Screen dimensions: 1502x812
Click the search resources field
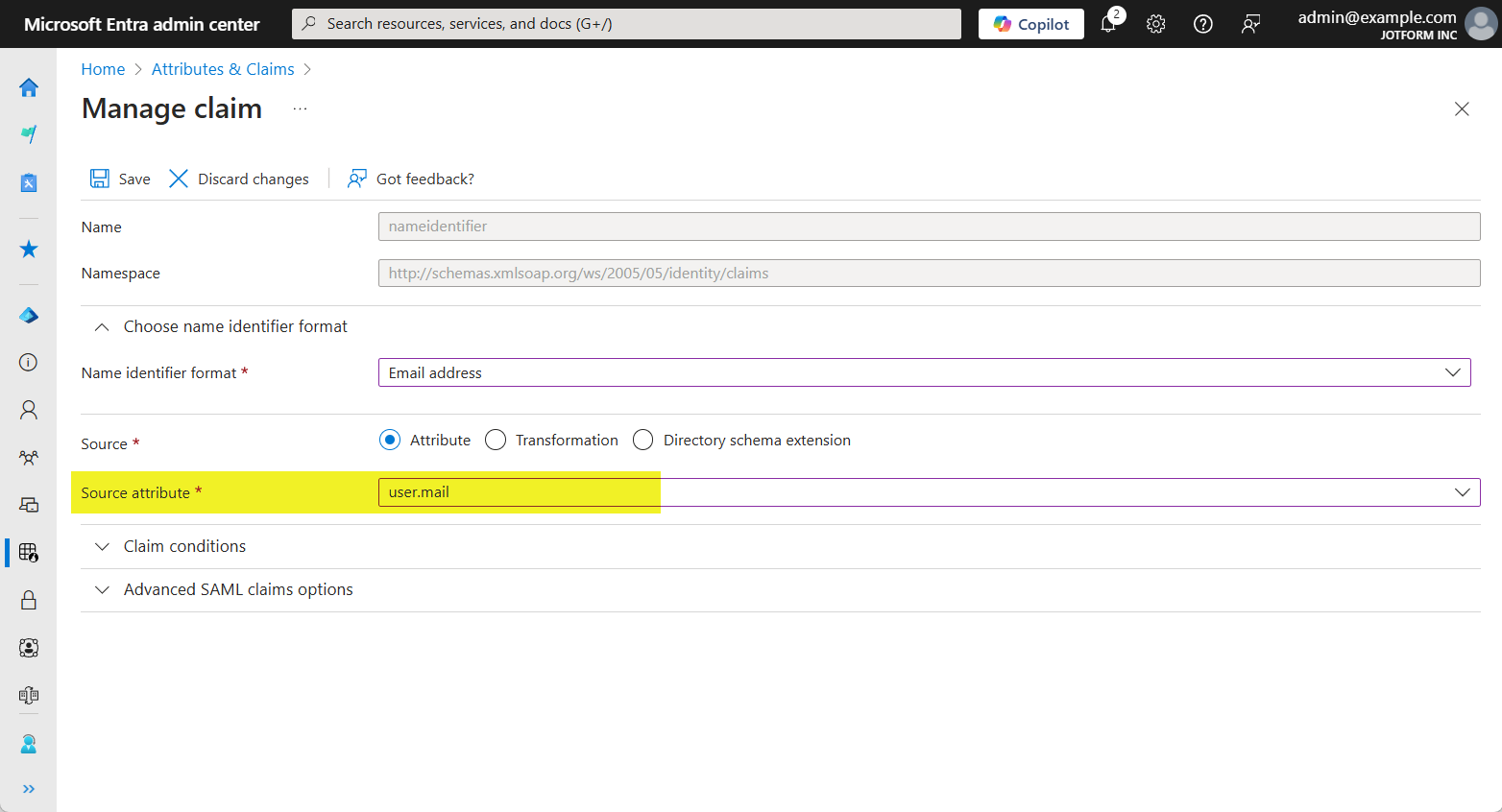626,24
